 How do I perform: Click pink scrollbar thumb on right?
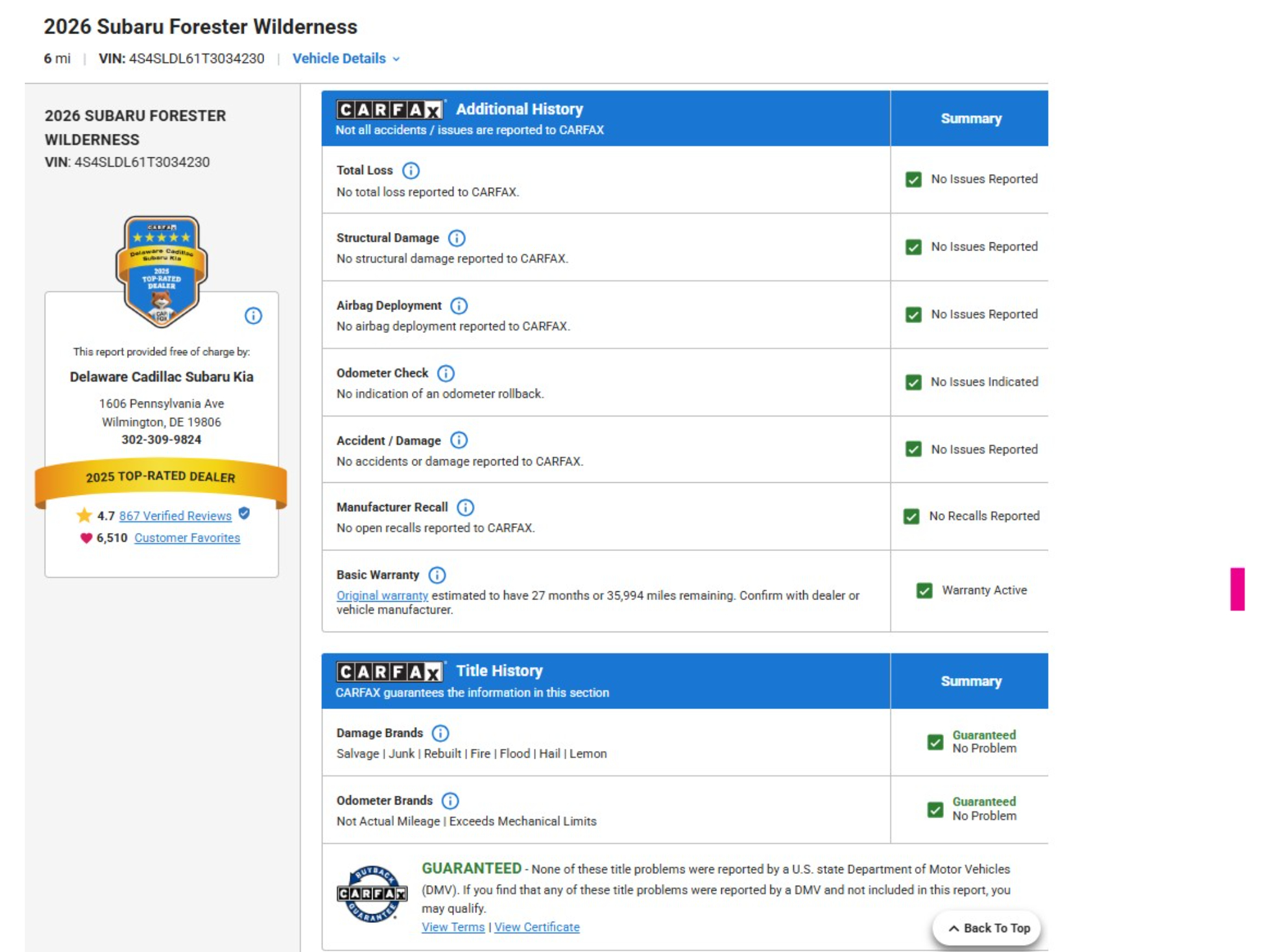1237,589
